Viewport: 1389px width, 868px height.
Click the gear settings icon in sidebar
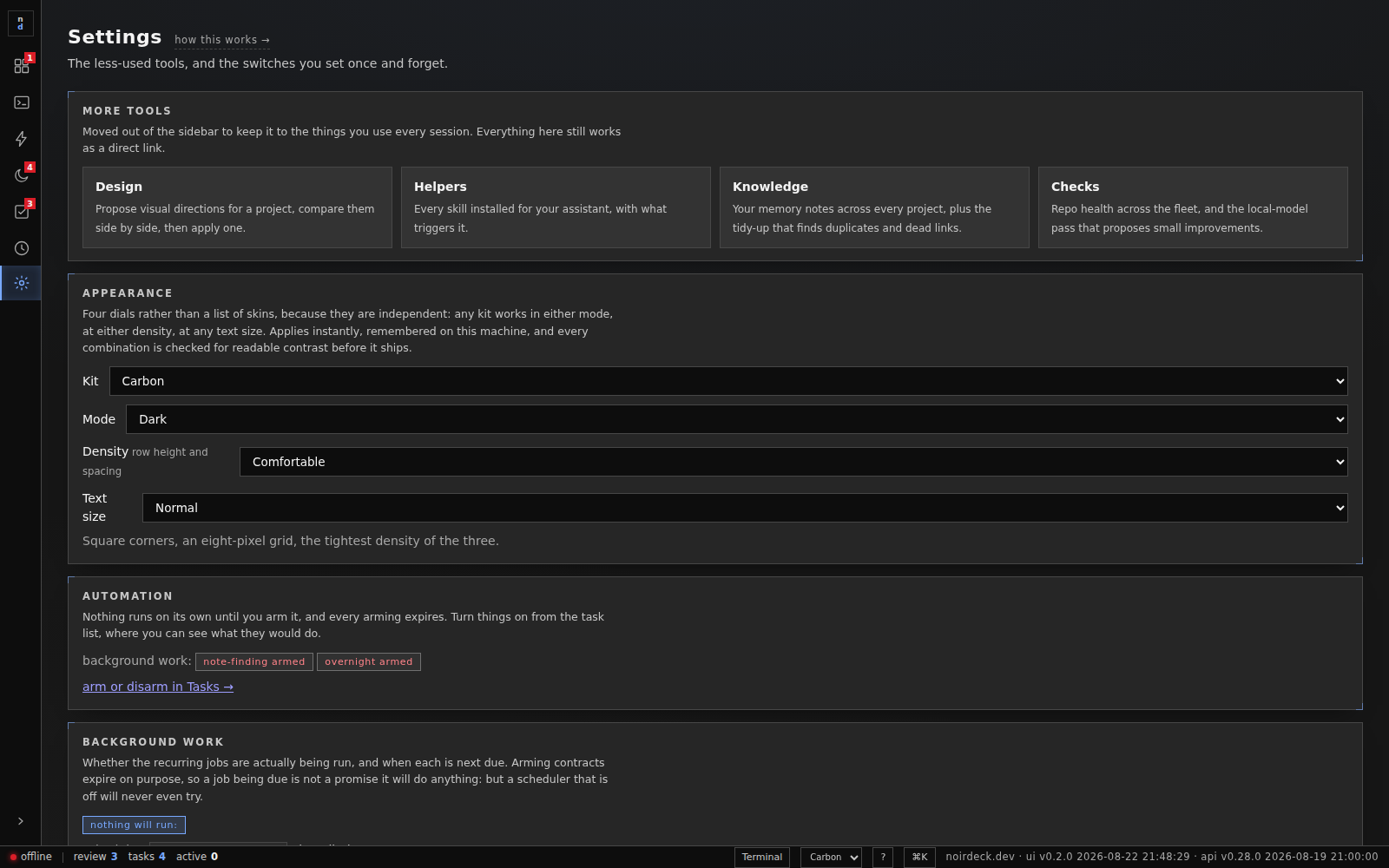[x=21, y=283]
